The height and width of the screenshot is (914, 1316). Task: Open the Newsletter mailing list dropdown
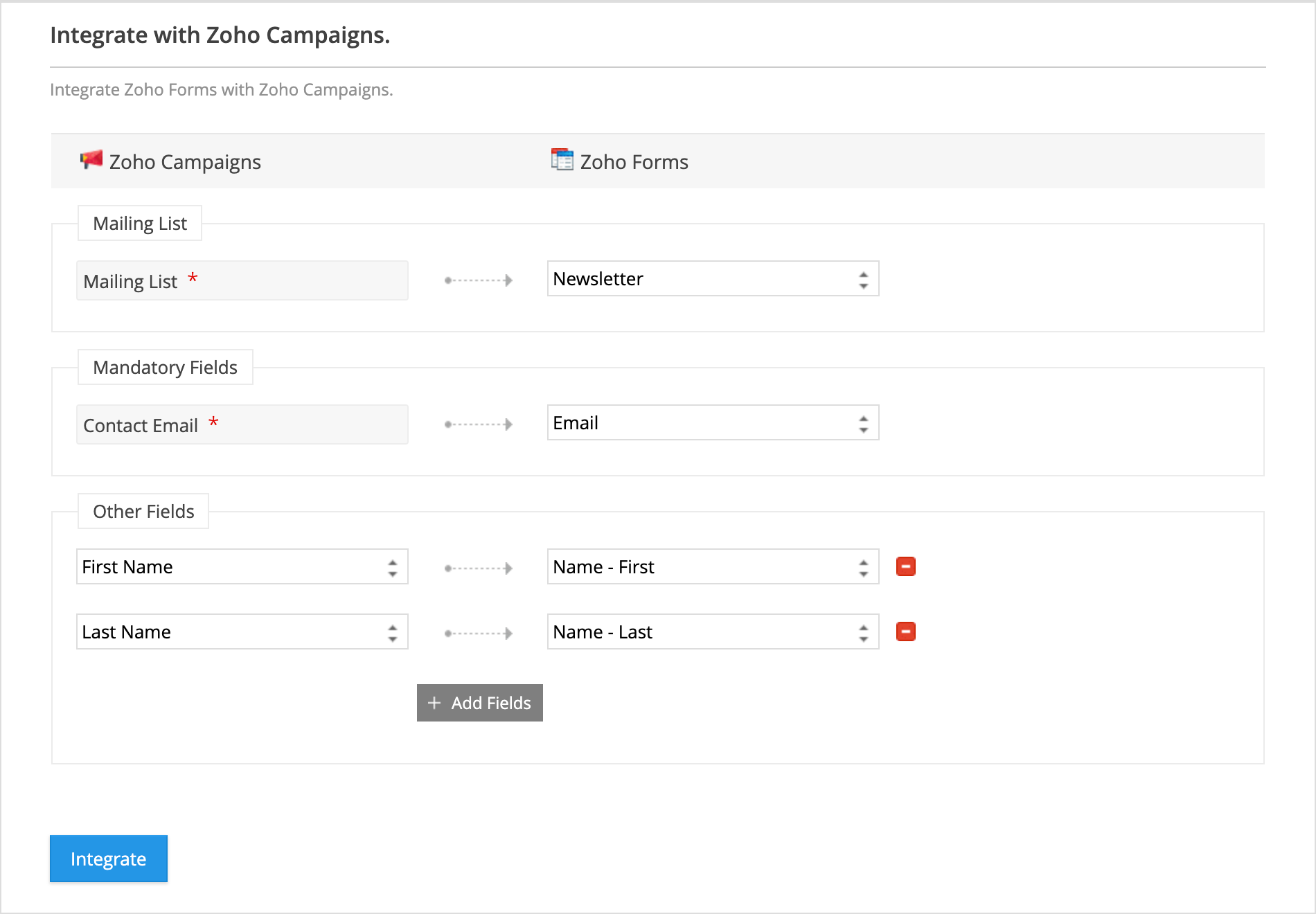713,278
